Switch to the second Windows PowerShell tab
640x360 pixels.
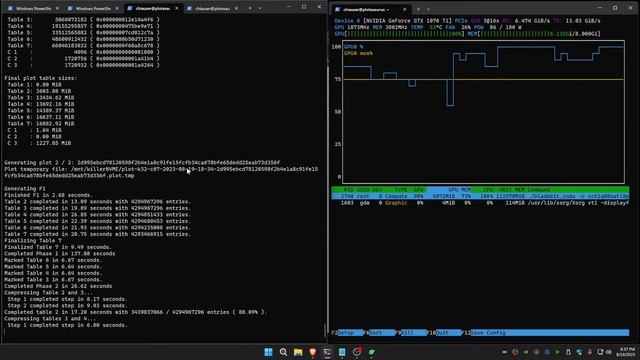[x=94, y=8]
